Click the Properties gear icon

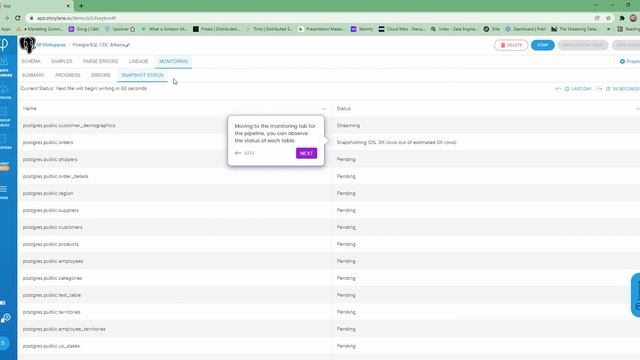(622, 61)
